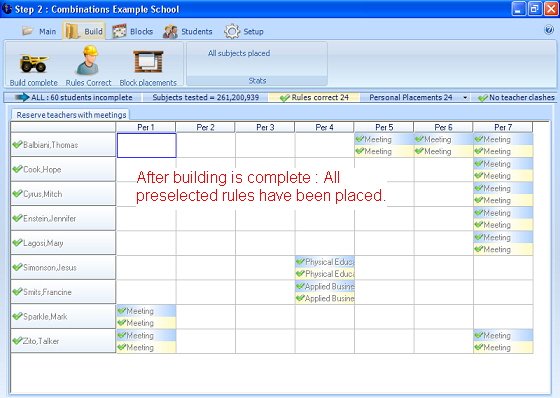Select teacher row Balbiani, Thomas
Screen dimensions: 560x398
tap(63, 145)
